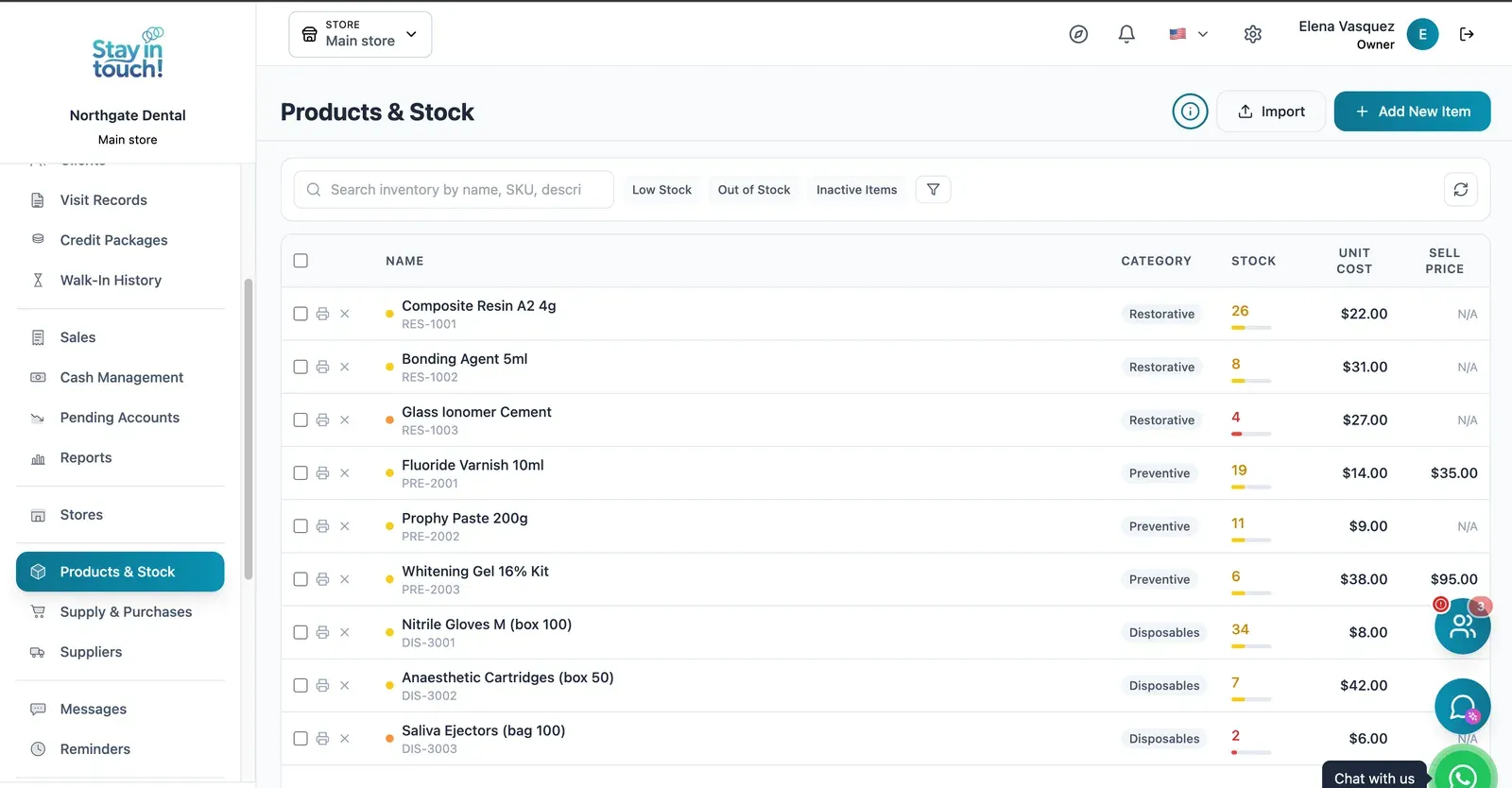The height and width of the screenshot is (788, 1512).
Task: Check the Composite Resin A2 4g checkbox
Action: pyautogui.click(x=301, y=314)
